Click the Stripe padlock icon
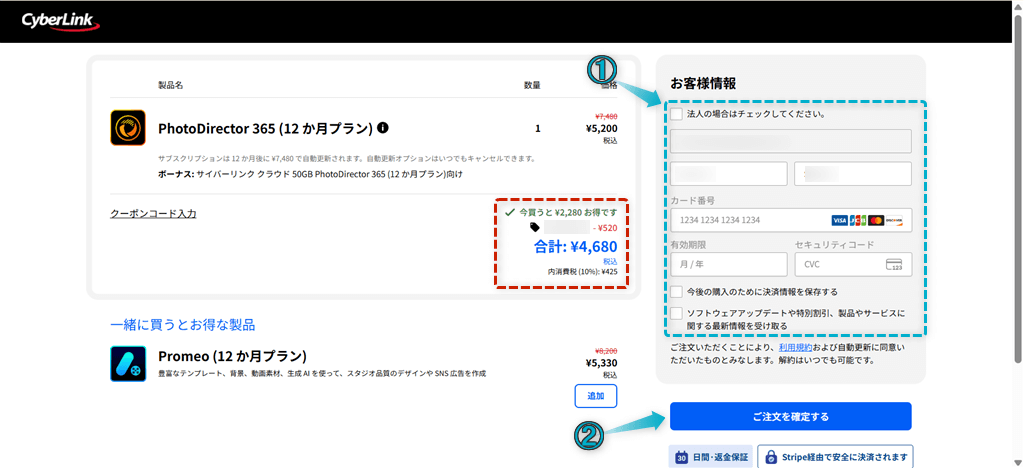 [x=771, y=456]
